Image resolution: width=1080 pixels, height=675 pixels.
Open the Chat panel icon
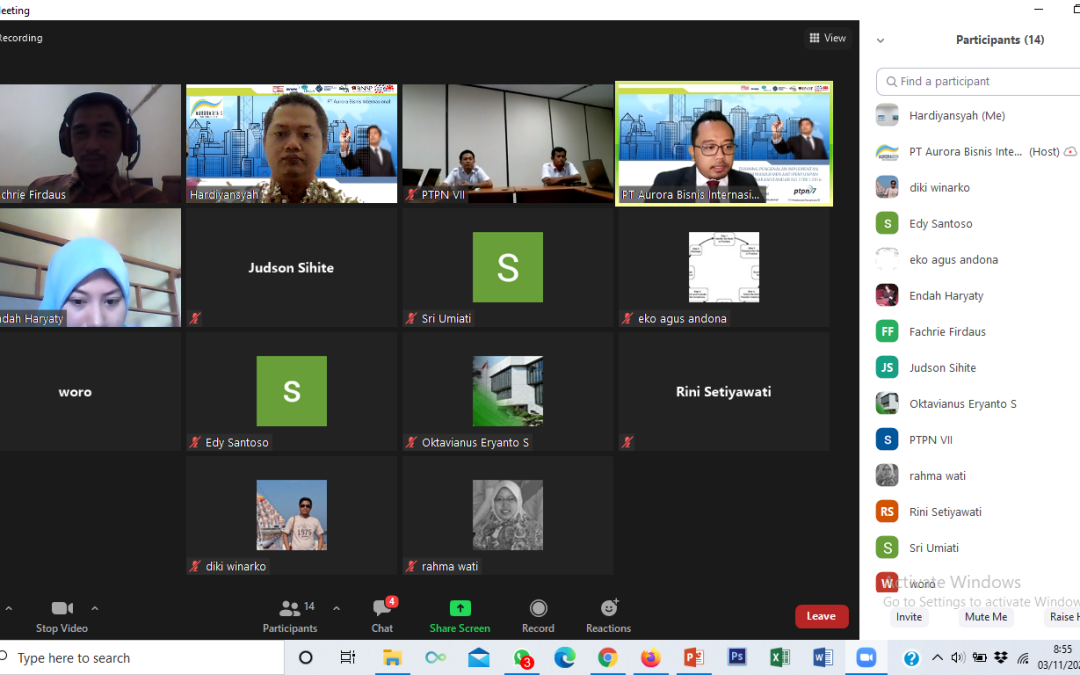tap(382, 608)
